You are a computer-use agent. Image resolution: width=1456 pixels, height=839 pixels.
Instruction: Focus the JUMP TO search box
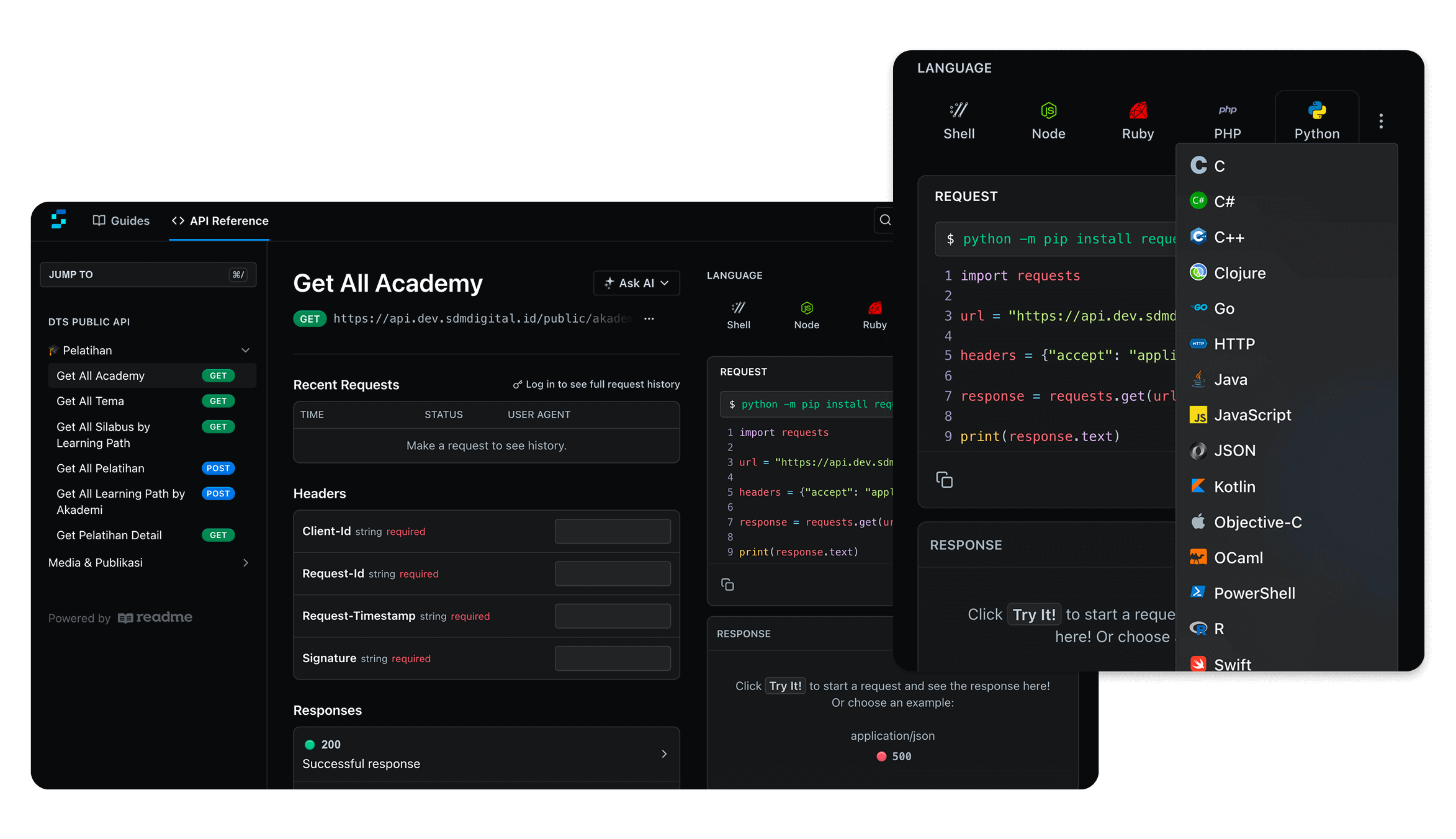click(x=148, y=274)
